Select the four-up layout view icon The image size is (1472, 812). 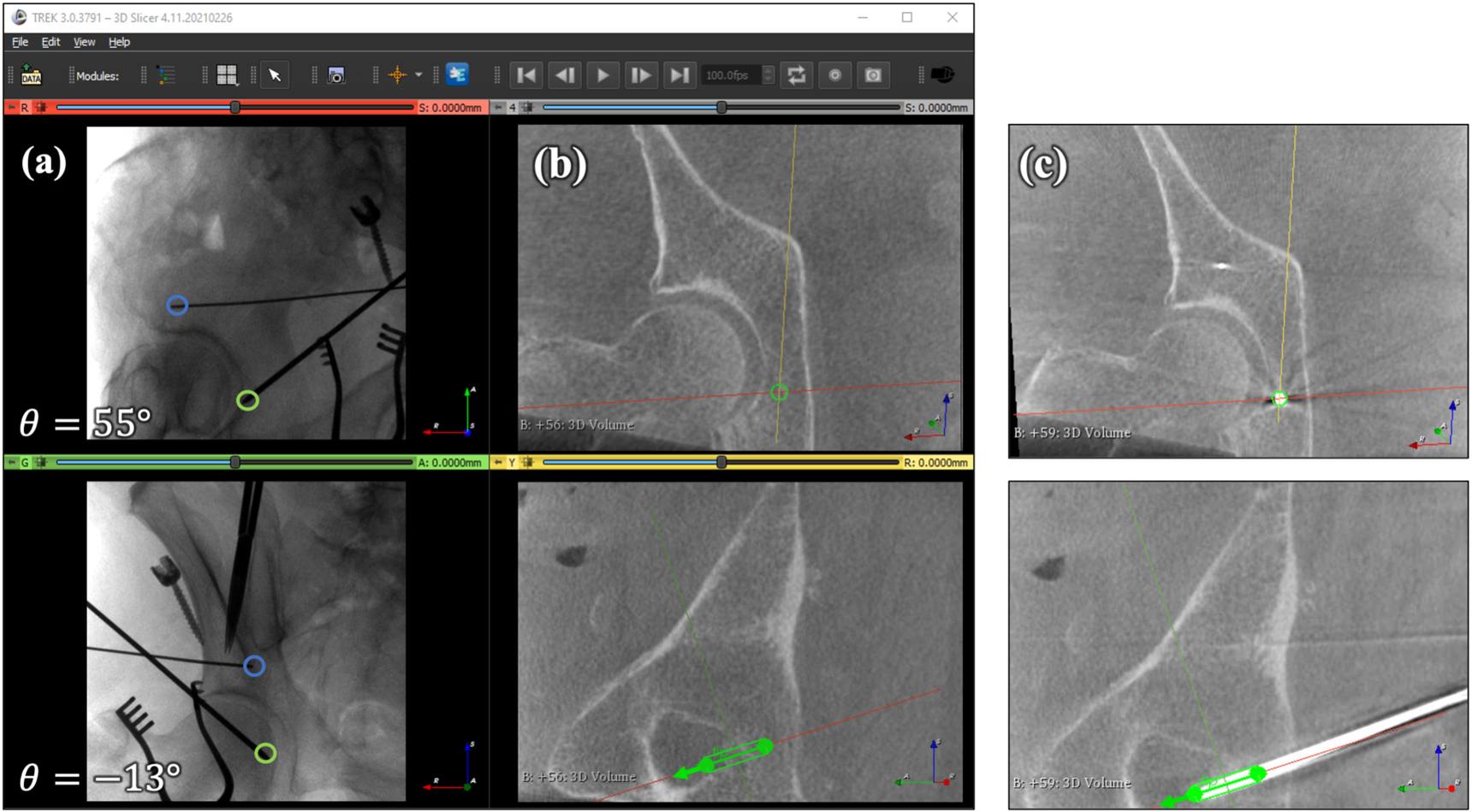pyautogui.click(x=227, y=75)
